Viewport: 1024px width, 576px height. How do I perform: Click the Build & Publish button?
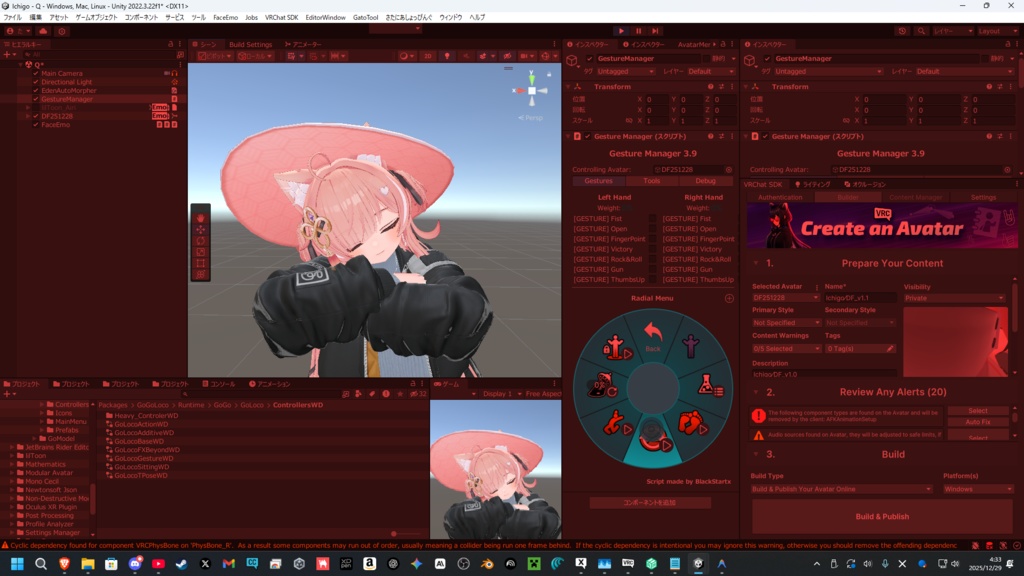coord(882,517)
